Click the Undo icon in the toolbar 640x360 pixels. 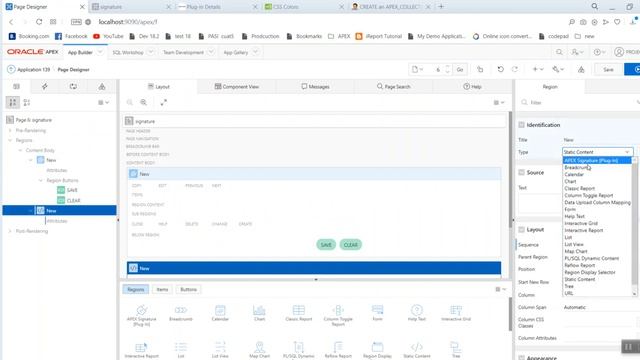point(500,69)
